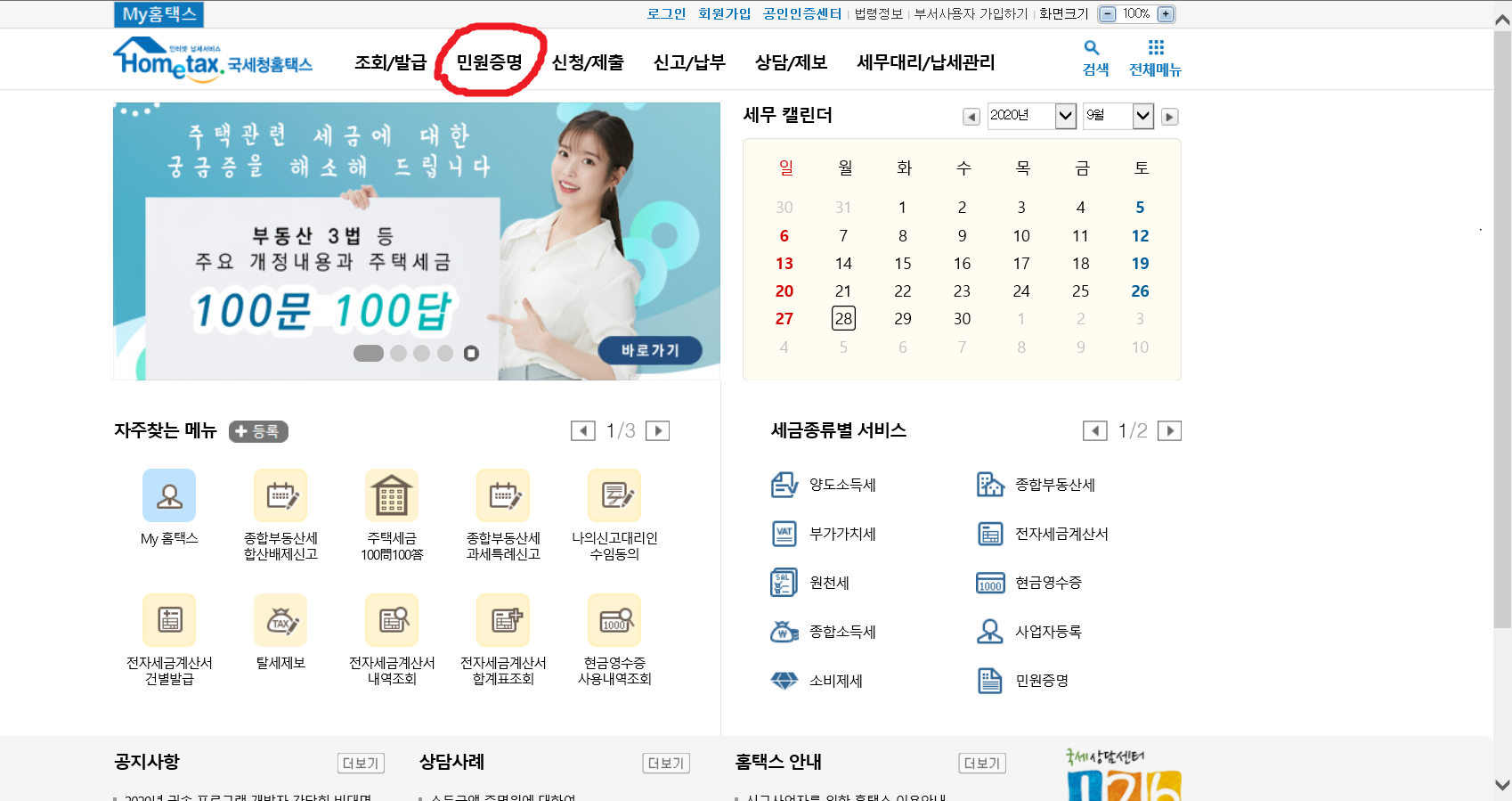Click the 바로가기 banner button

click(650, 350)
